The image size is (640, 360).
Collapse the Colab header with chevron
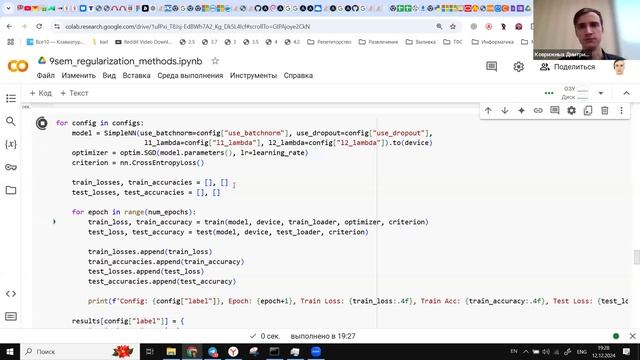(627, 93)
